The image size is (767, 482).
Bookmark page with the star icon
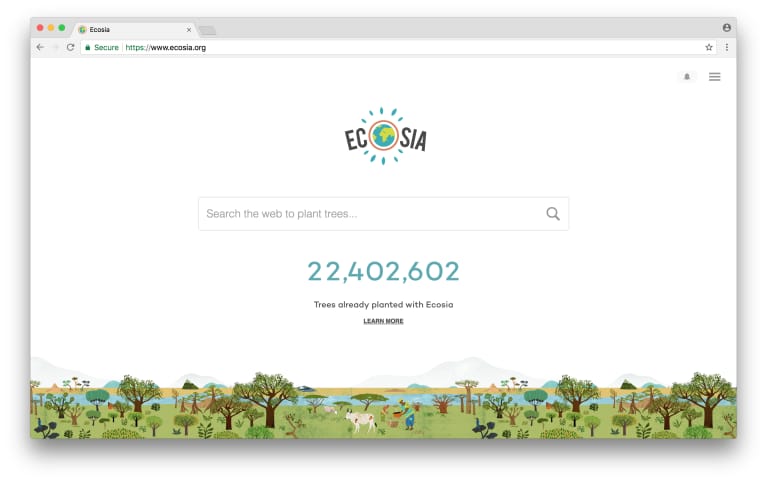(x=709, y=47)
